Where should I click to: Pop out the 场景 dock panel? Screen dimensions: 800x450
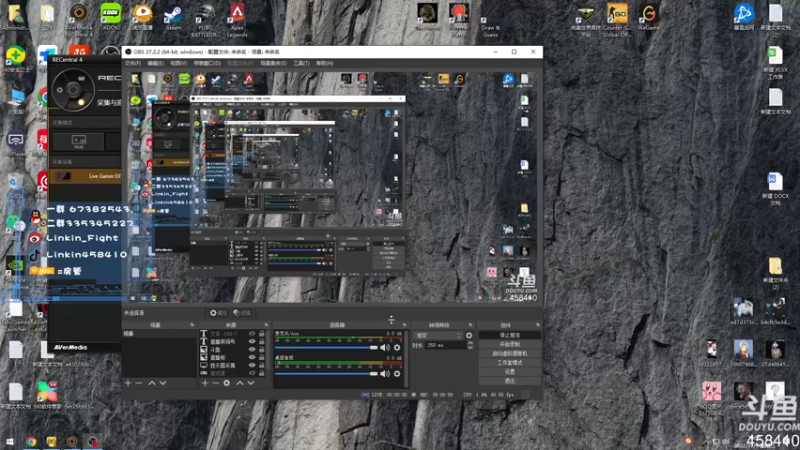click(x=192, y=325)
